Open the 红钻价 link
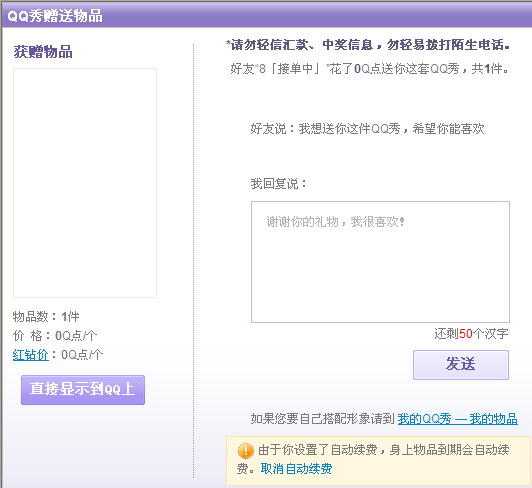This screenshot has height=488, width=532. click(x=31, y=355)
